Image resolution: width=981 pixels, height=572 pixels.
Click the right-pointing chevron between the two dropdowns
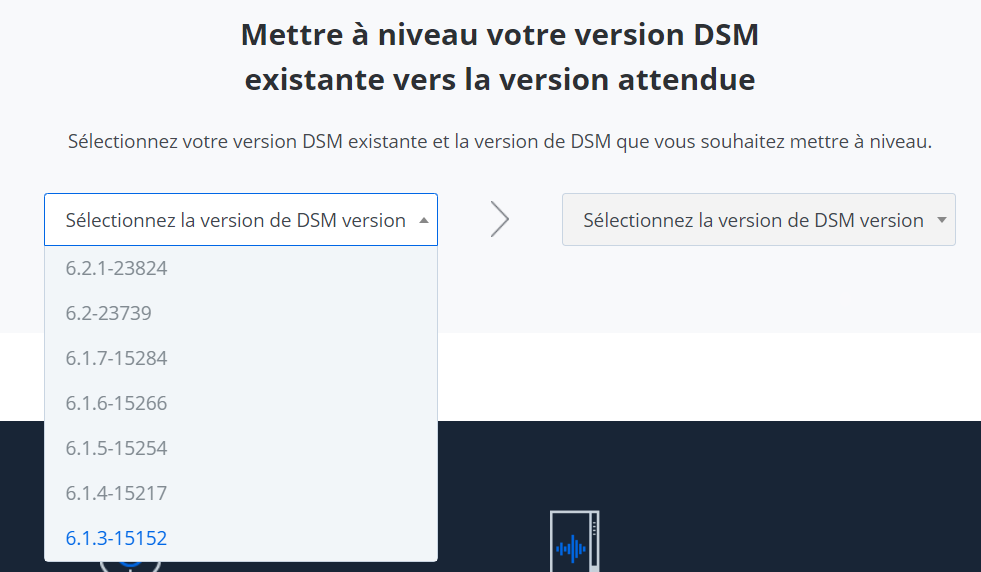(499, 220)
